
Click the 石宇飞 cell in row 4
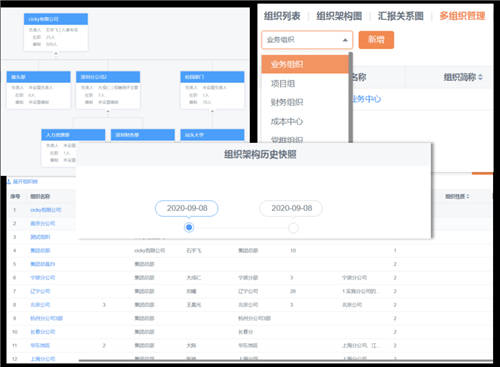click(x=194, y=250)
